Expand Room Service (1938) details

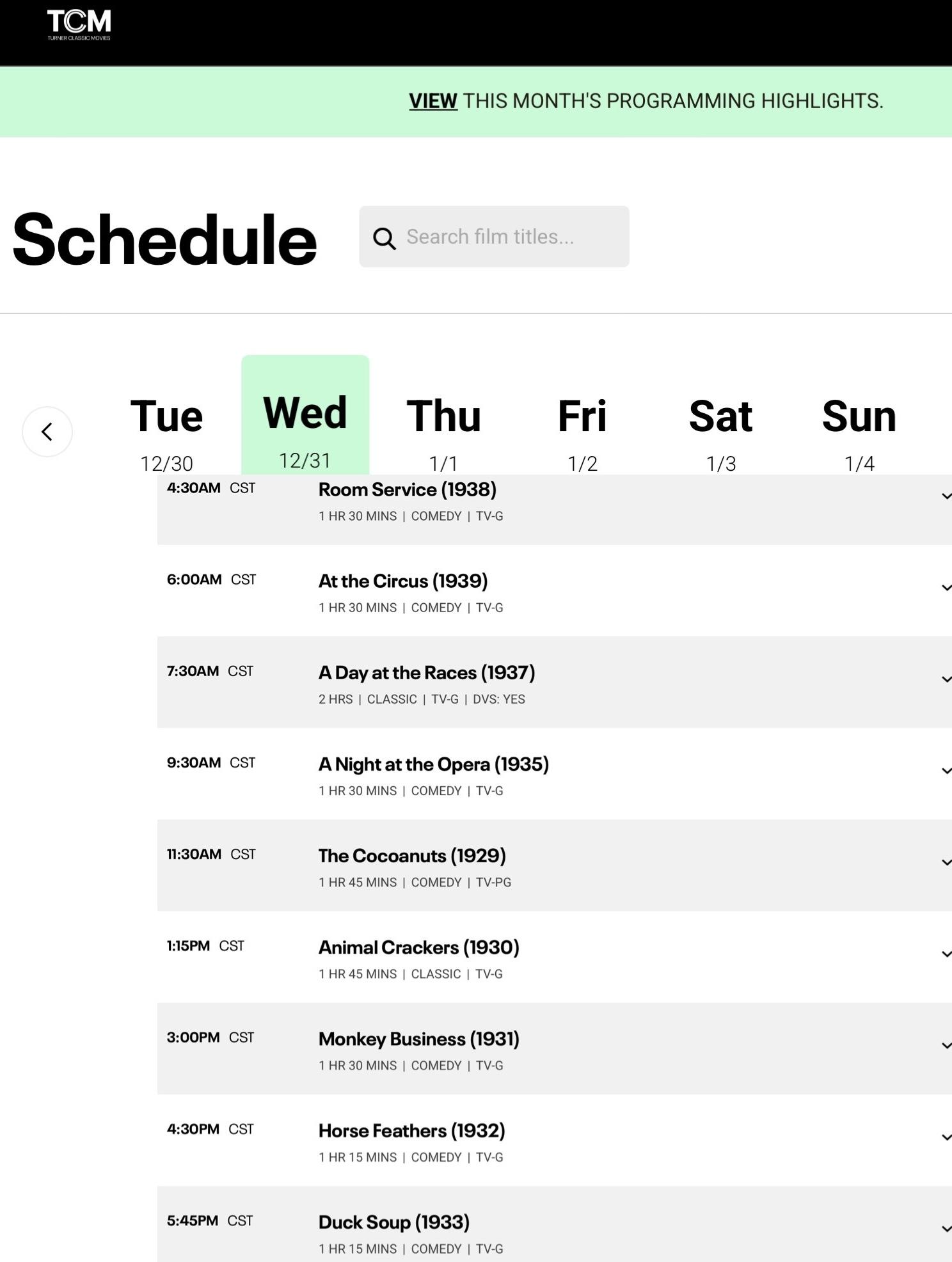click(x=945, y=496)
